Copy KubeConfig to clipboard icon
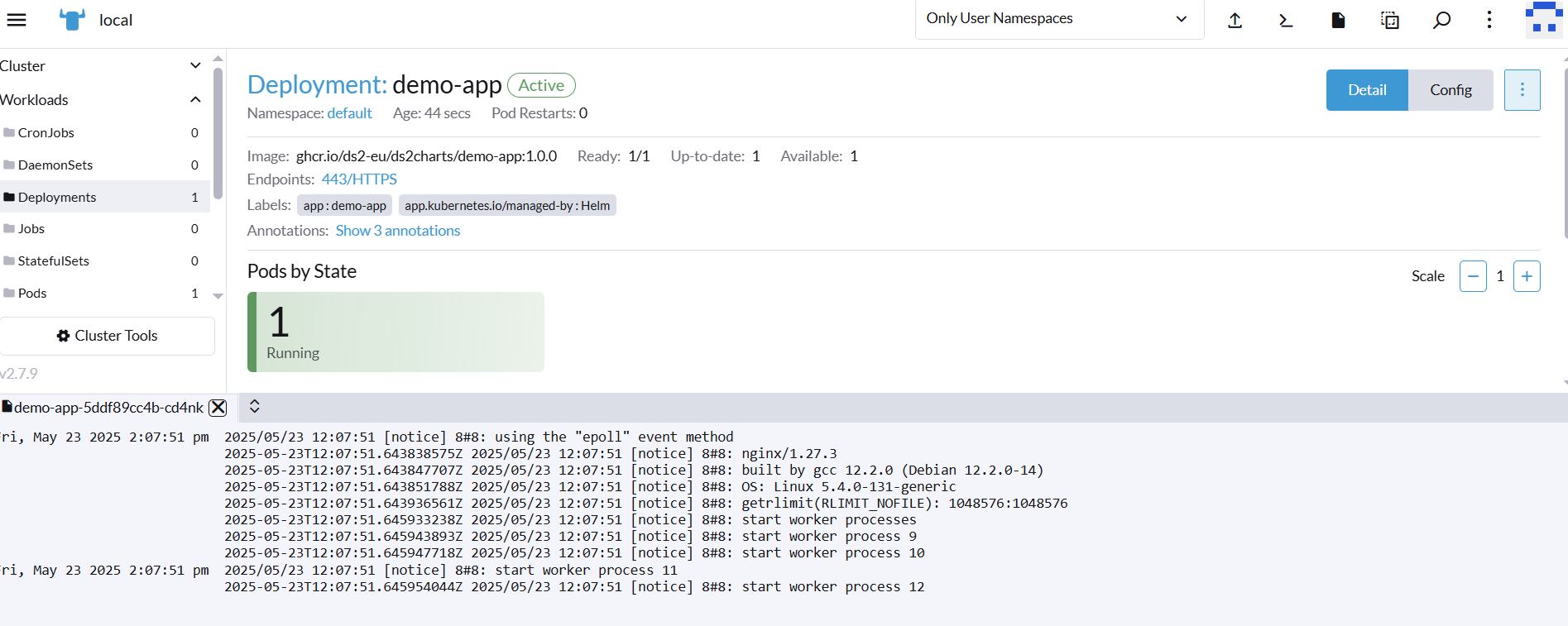Viewport: 1568px width, 626px height. pyautogui.click(x=1390, y=21)
